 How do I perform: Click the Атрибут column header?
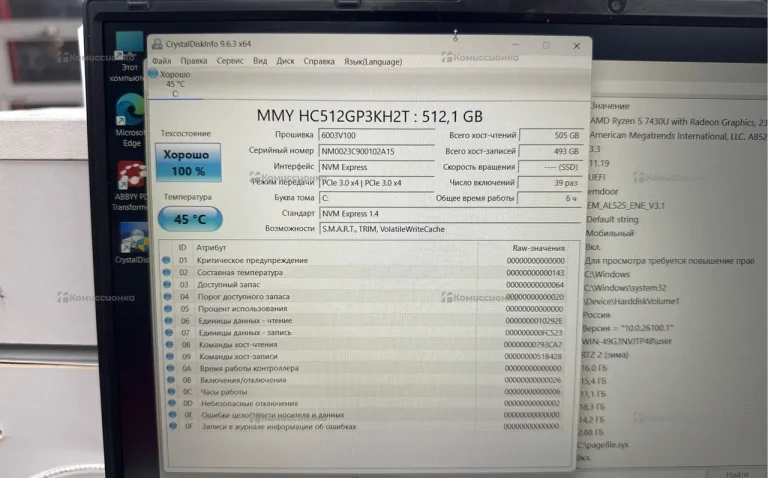coord(211,247)
